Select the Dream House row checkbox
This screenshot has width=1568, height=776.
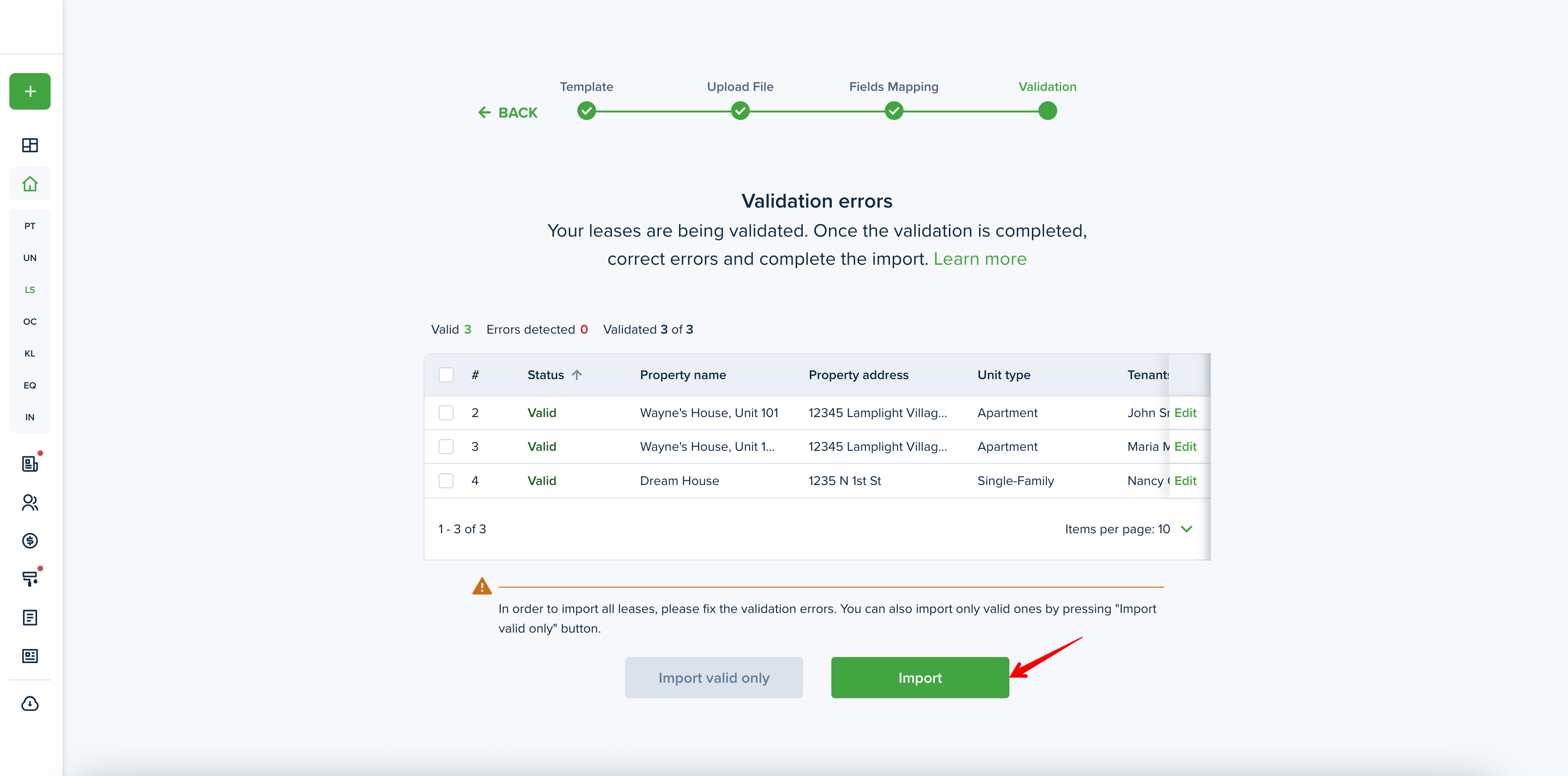click(x=446, y=481)
